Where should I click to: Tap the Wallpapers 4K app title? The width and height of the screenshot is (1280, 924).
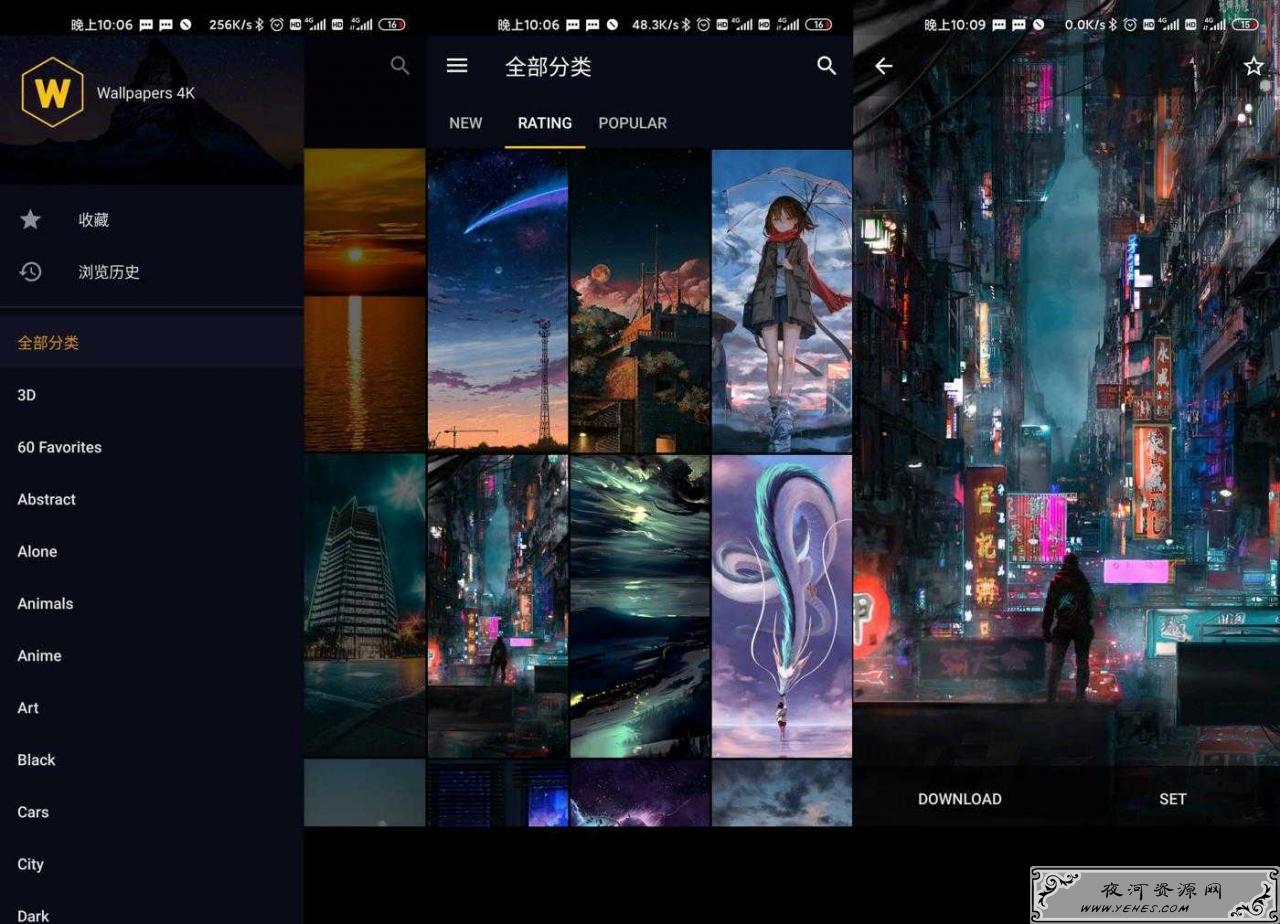point(146,93)
